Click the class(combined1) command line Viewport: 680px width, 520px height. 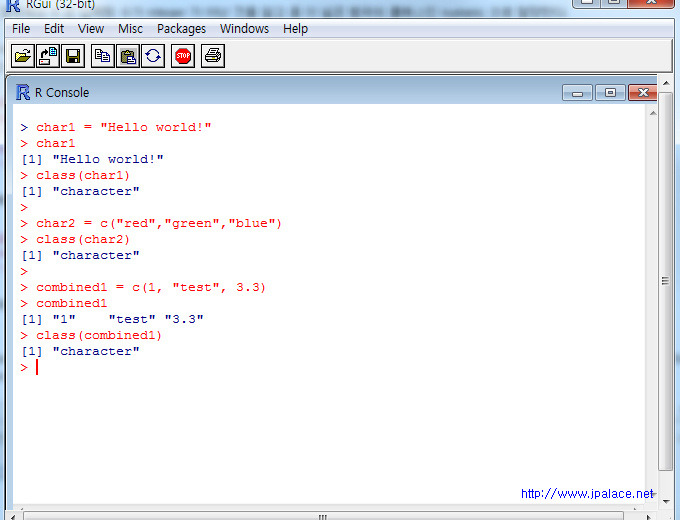(x=91, y=335)
